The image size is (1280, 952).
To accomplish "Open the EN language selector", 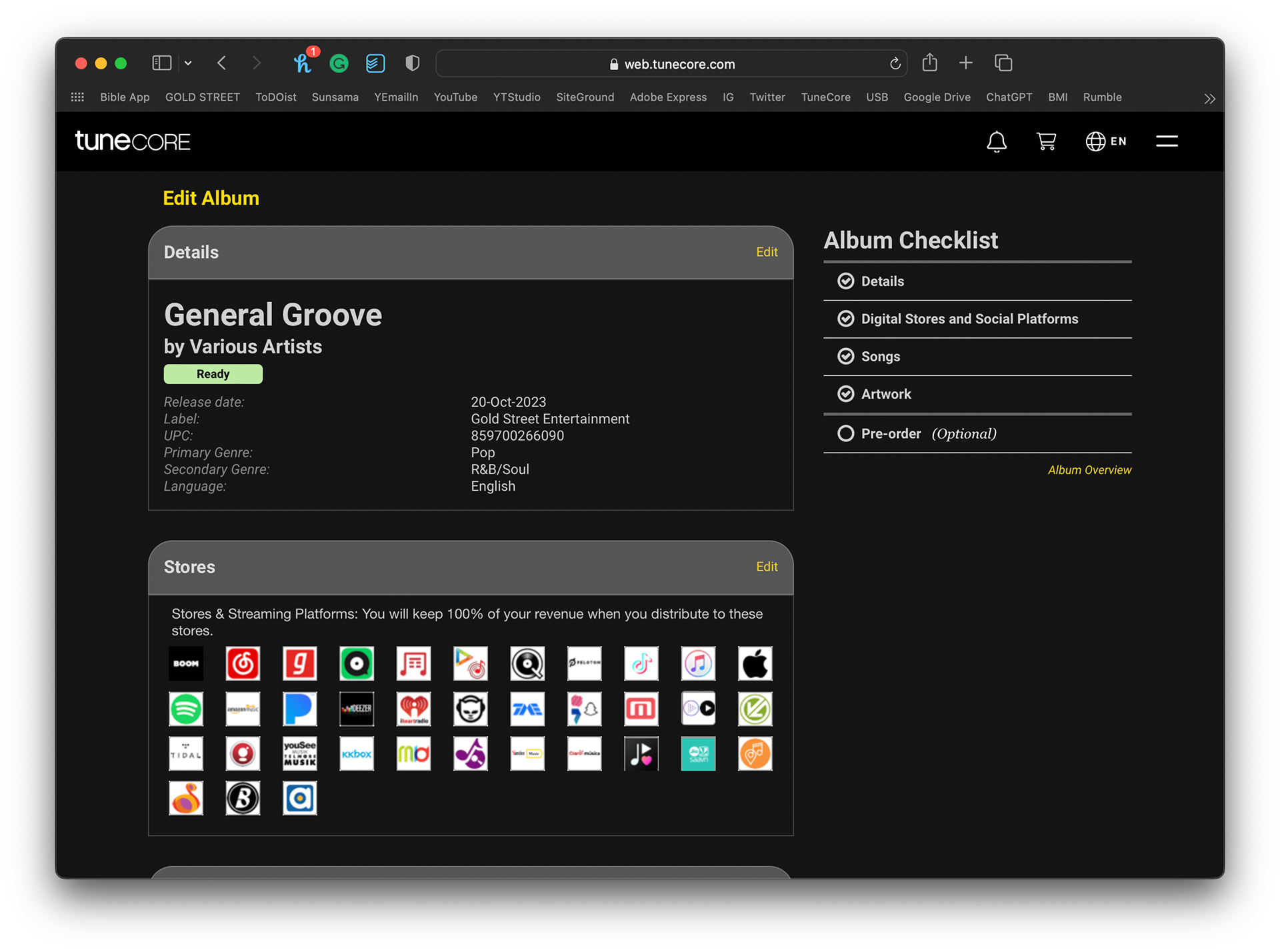I will point(1106,141).
